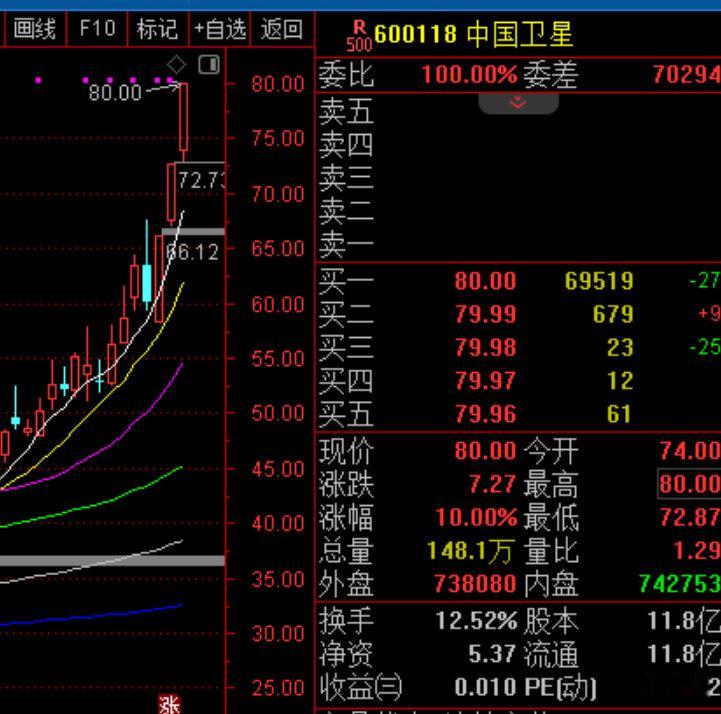Click the 委比 100.00% value
Viewport: 721px width, 714px height.
[x=469, y=74]
